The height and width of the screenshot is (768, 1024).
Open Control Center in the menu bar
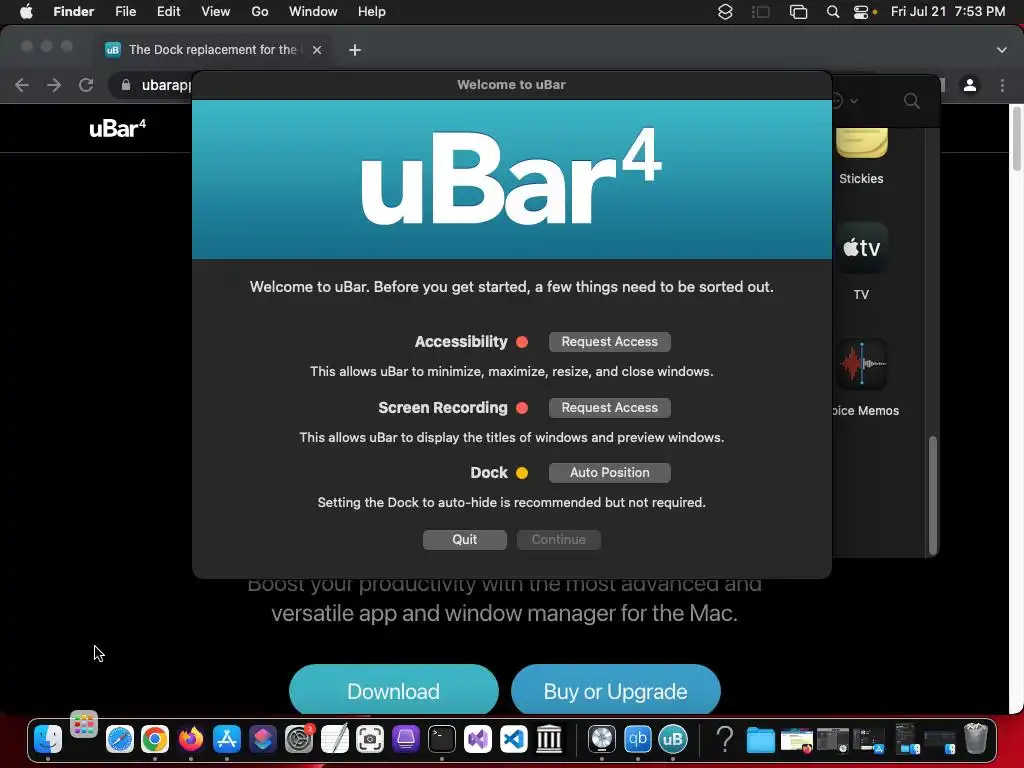[861, 12]
